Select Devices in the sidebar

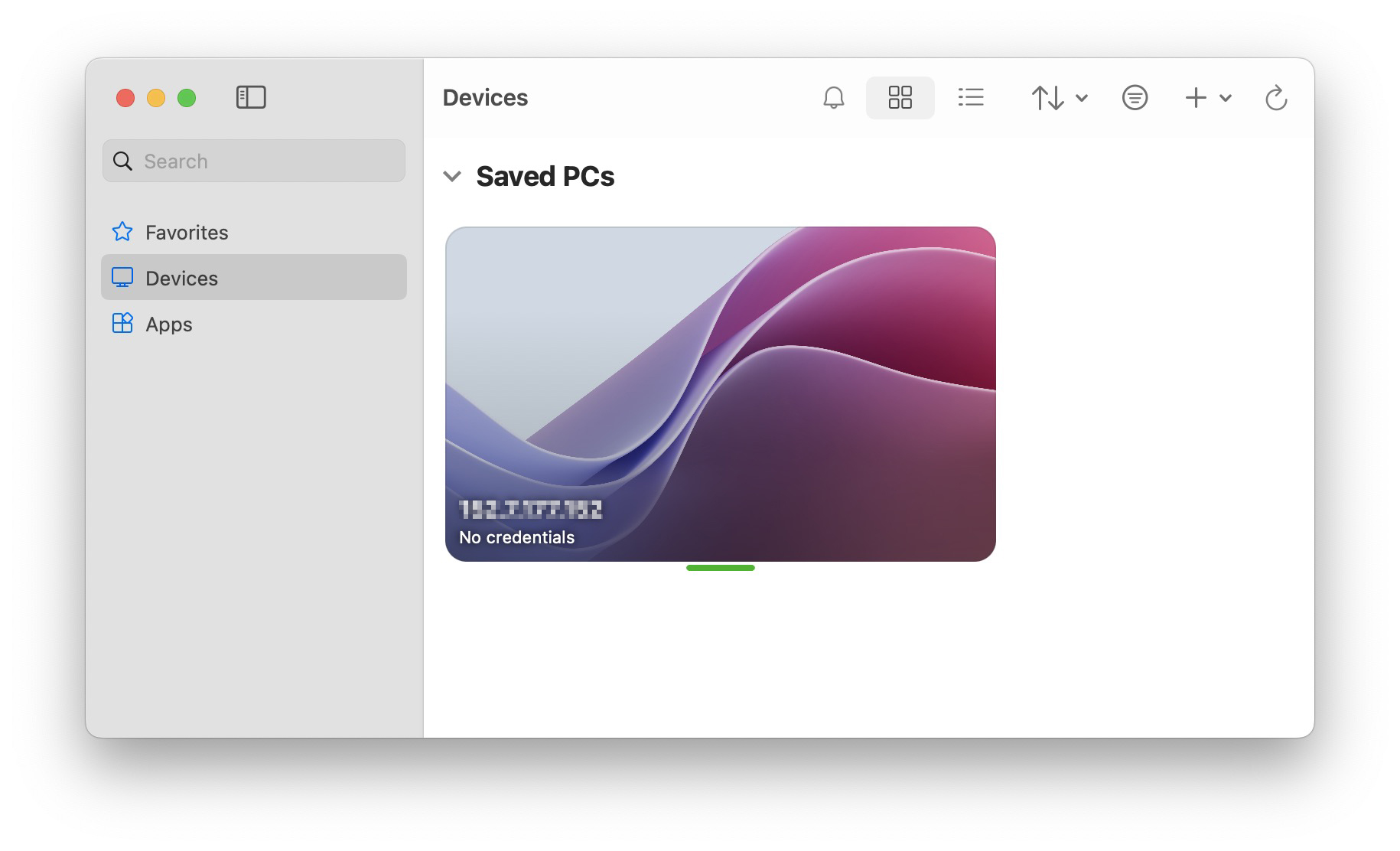(x=182, y=279)
